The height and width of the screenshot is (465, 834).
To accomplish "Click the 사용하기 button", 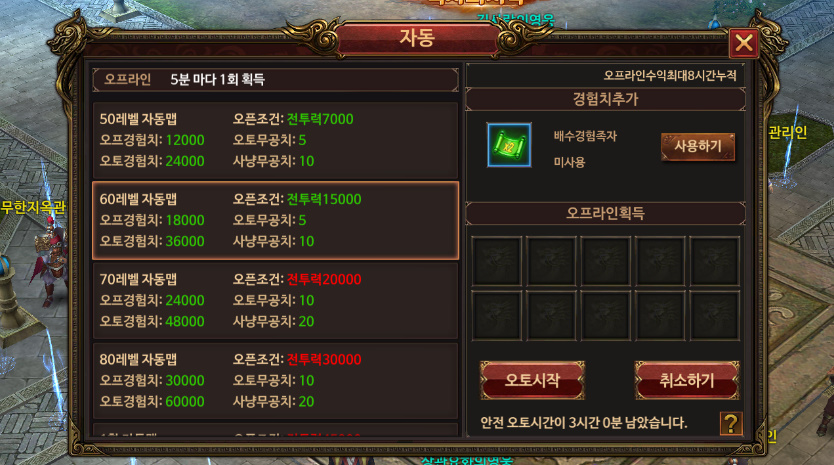I will 698,146.
